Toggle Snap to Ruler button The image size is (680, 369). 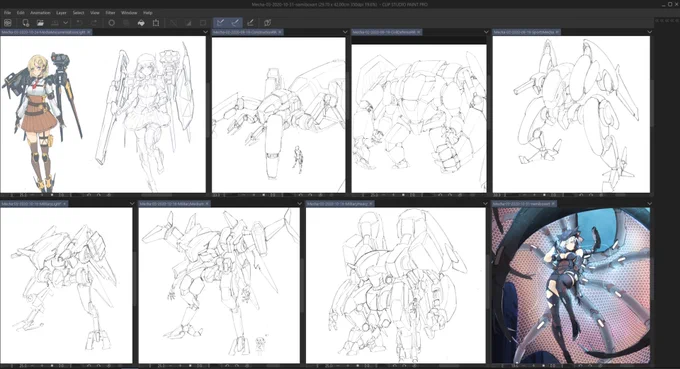pyautogui.click(x=220, y=23)
